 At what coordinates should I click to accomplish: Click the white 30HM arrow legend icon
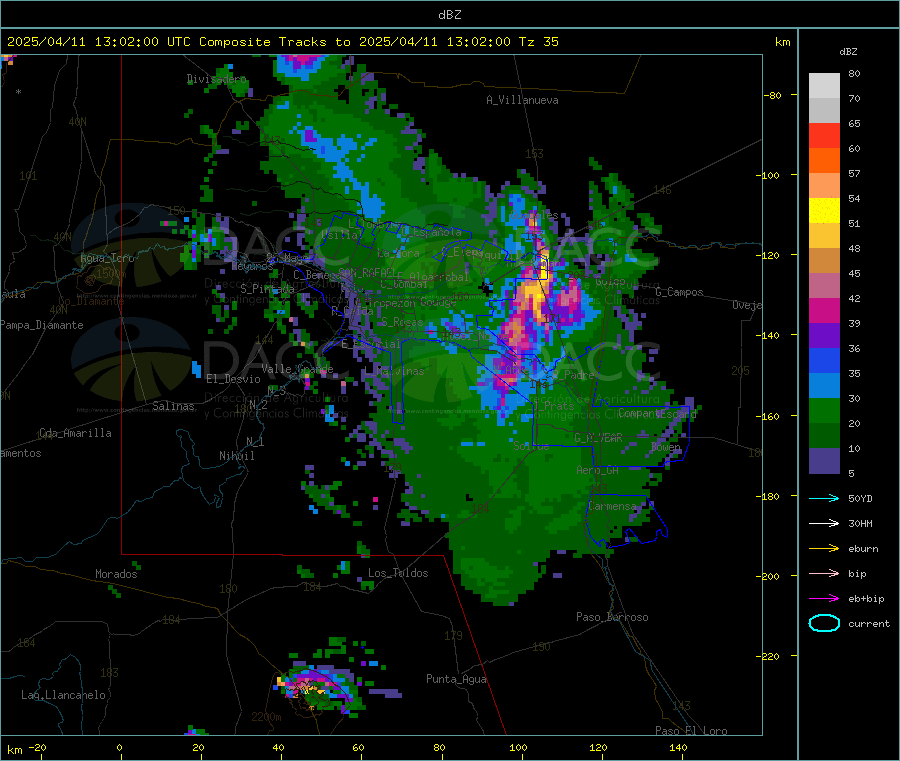pos(824,523)
